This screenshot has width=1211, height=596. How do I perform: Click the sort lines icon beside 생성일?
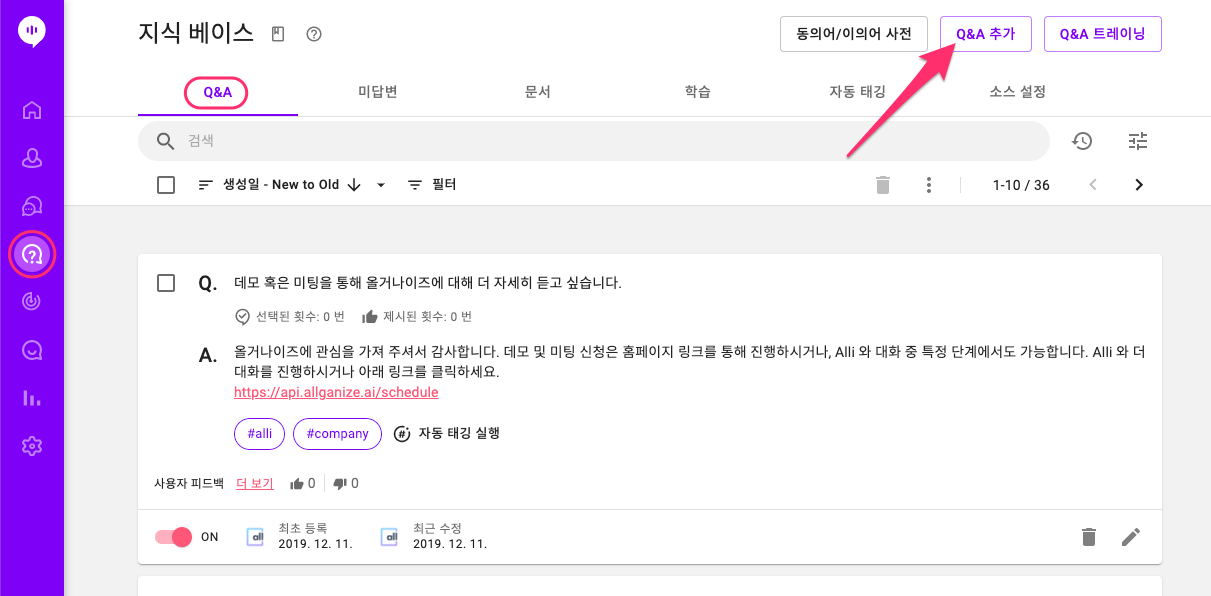[206, 185]
